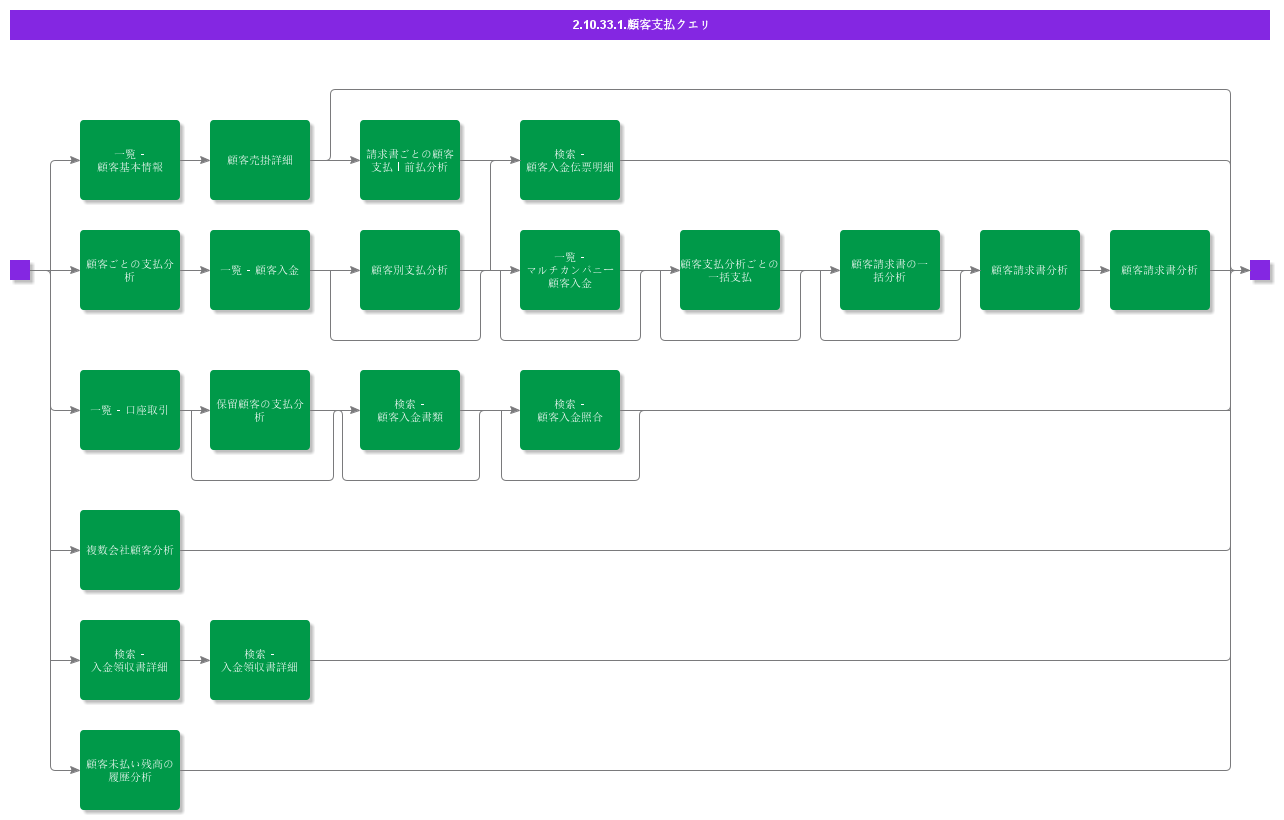
Task: Select the 顧客ごとの支払分析 box
Action: tap(130, 270)
